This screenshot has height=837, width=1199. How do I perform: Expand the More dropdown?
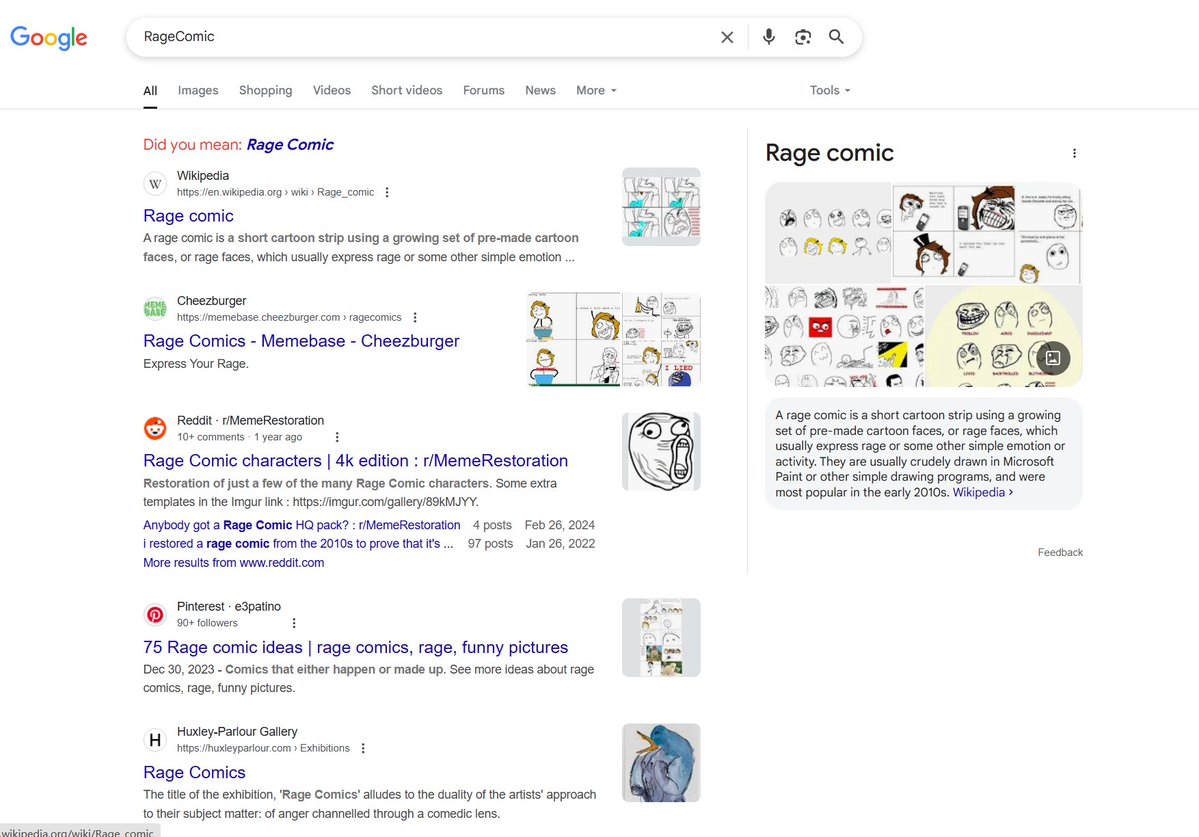pos(596,90)
